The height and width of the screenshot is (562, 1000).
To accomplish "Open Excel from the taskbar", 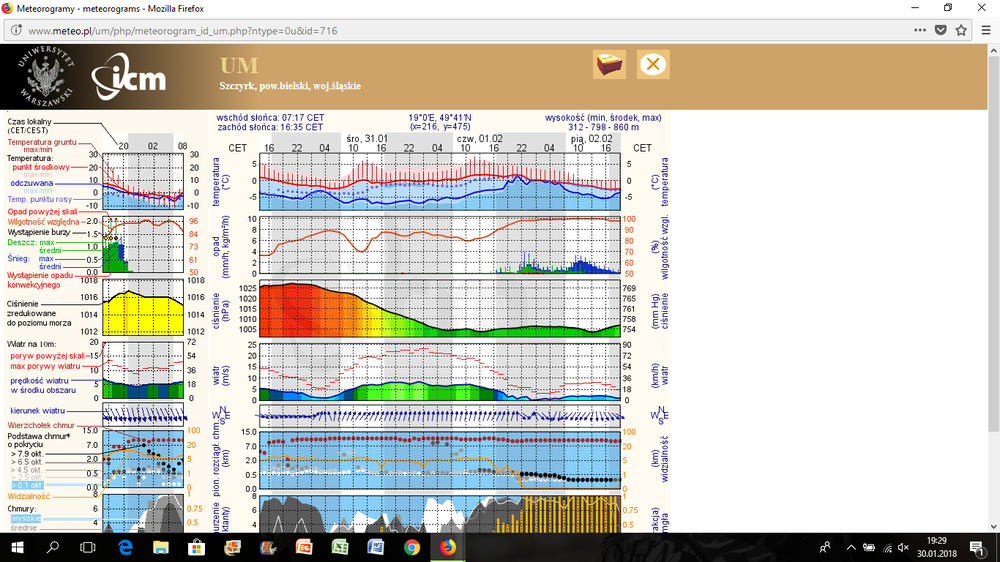I will (x=340, y=547).
